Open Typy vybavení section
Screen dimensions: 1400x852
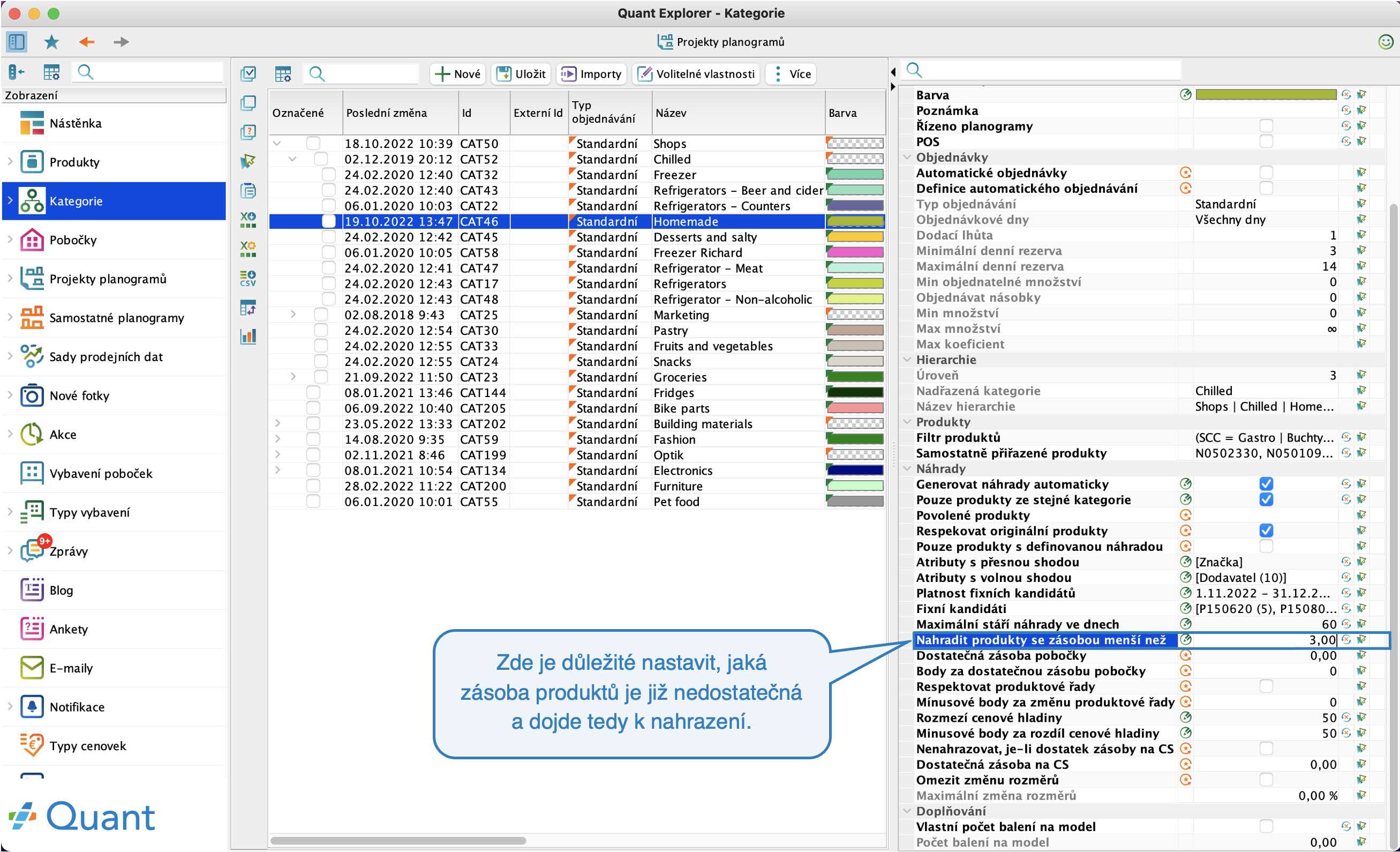(114, 513)
